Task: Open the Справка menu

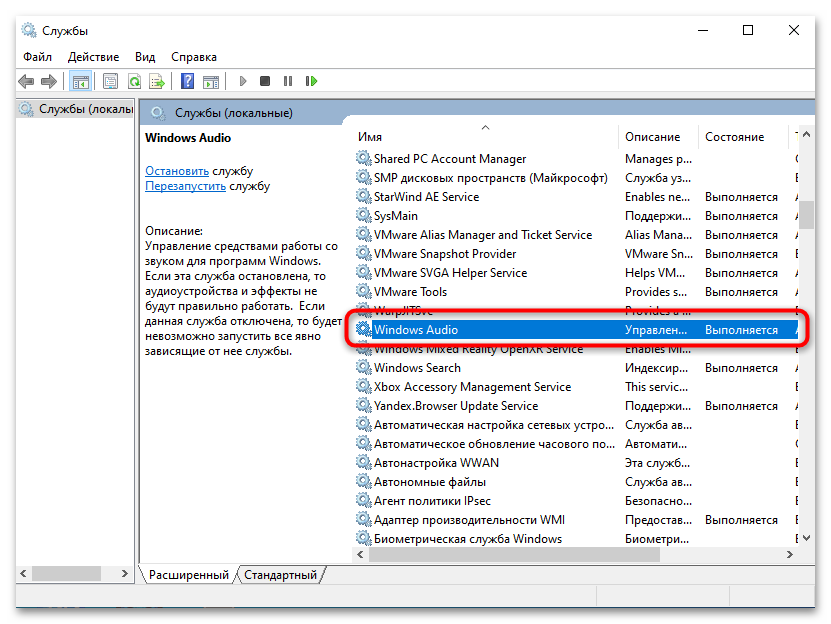Action: [193, 57]
